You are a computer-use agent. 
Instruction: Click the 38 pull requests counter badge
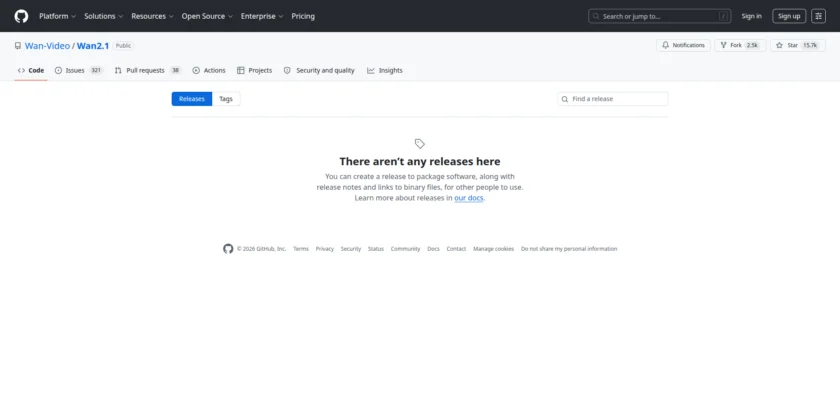pos(175,70)
